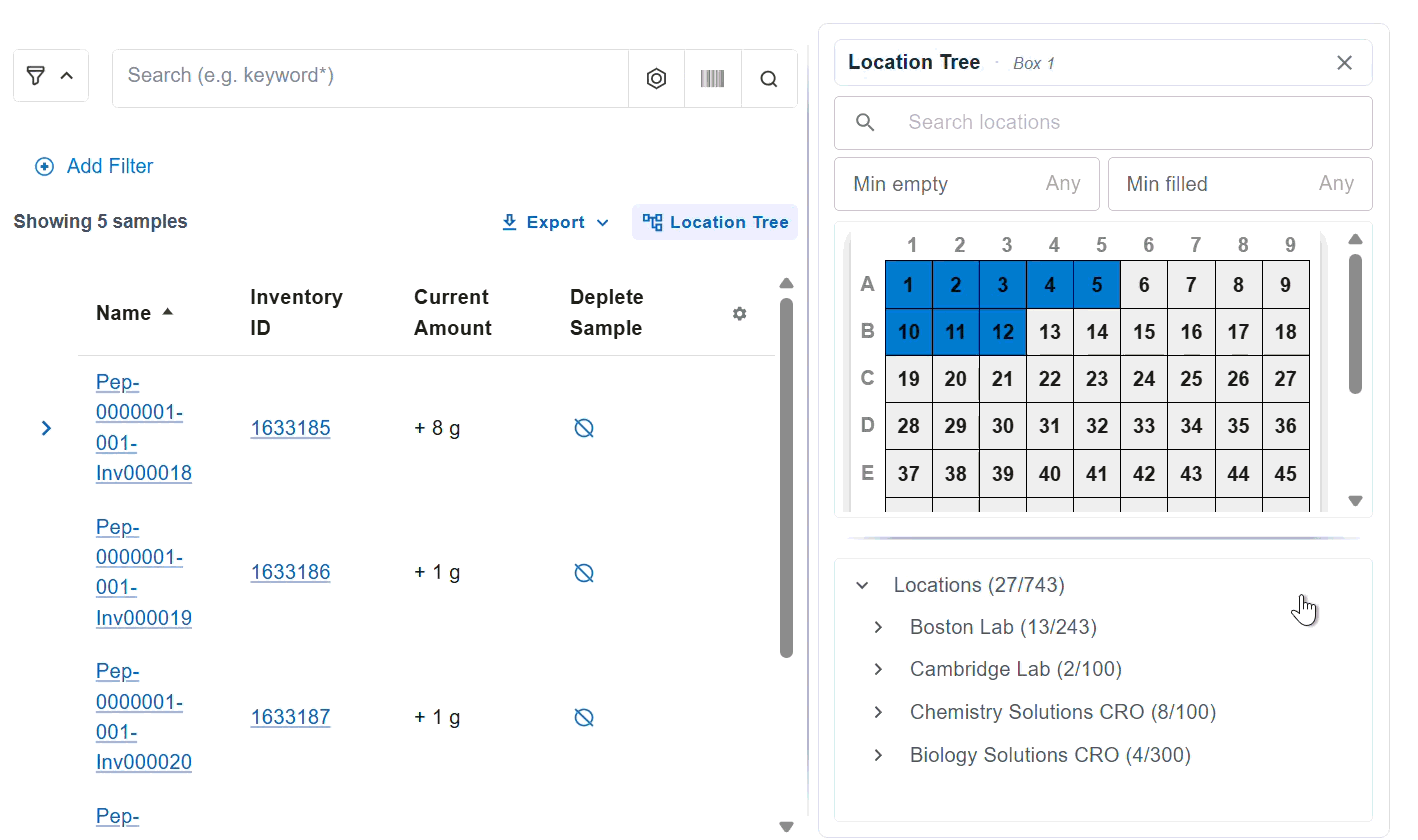Expand the Boston Lab node
1418x840 pixels.
click(x=878, y=627)
